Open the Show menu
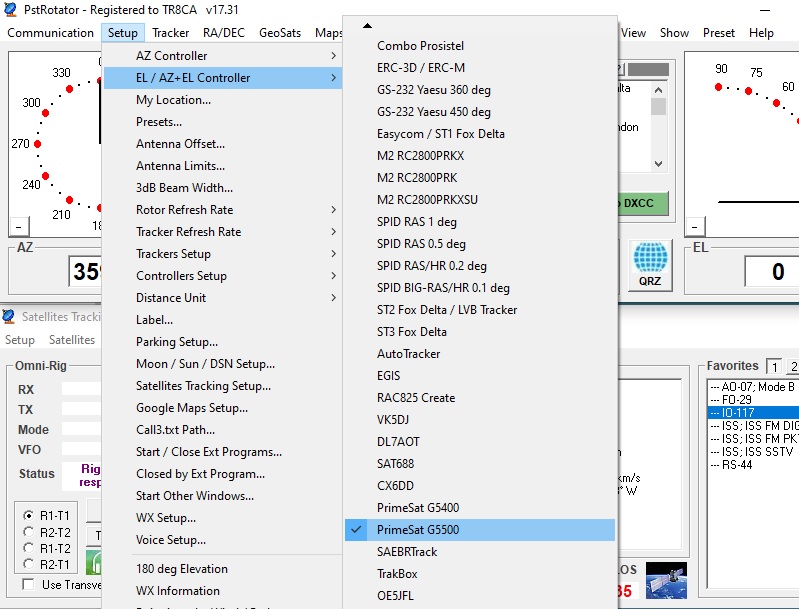799x609 pixels. click(674, 33)
